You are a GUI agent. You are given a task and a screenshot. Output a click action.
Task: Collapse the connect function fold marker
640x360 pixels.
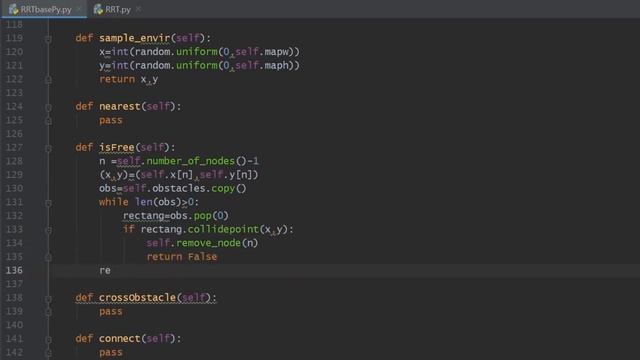48,339
